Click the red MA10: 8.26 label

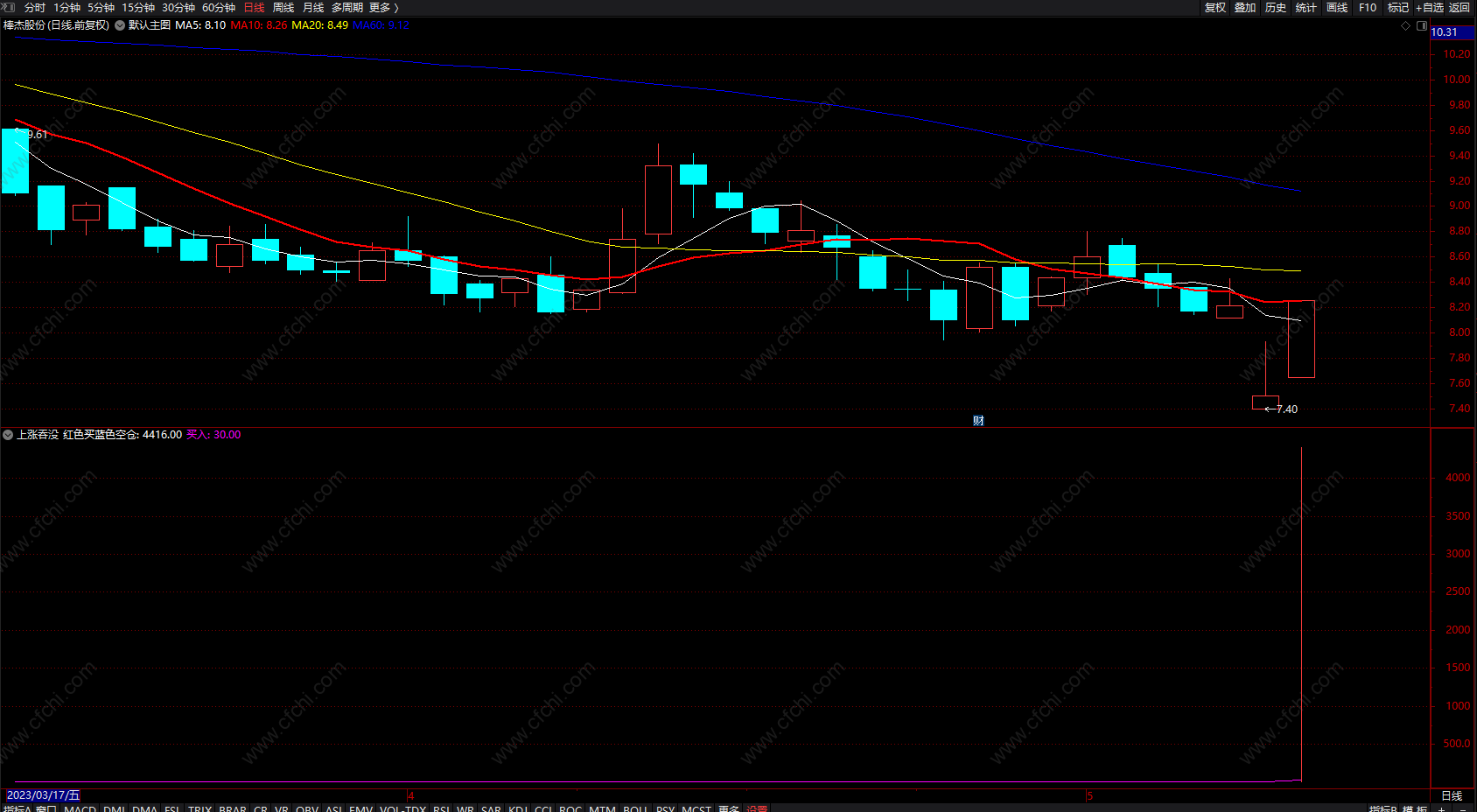pos(258,25)
